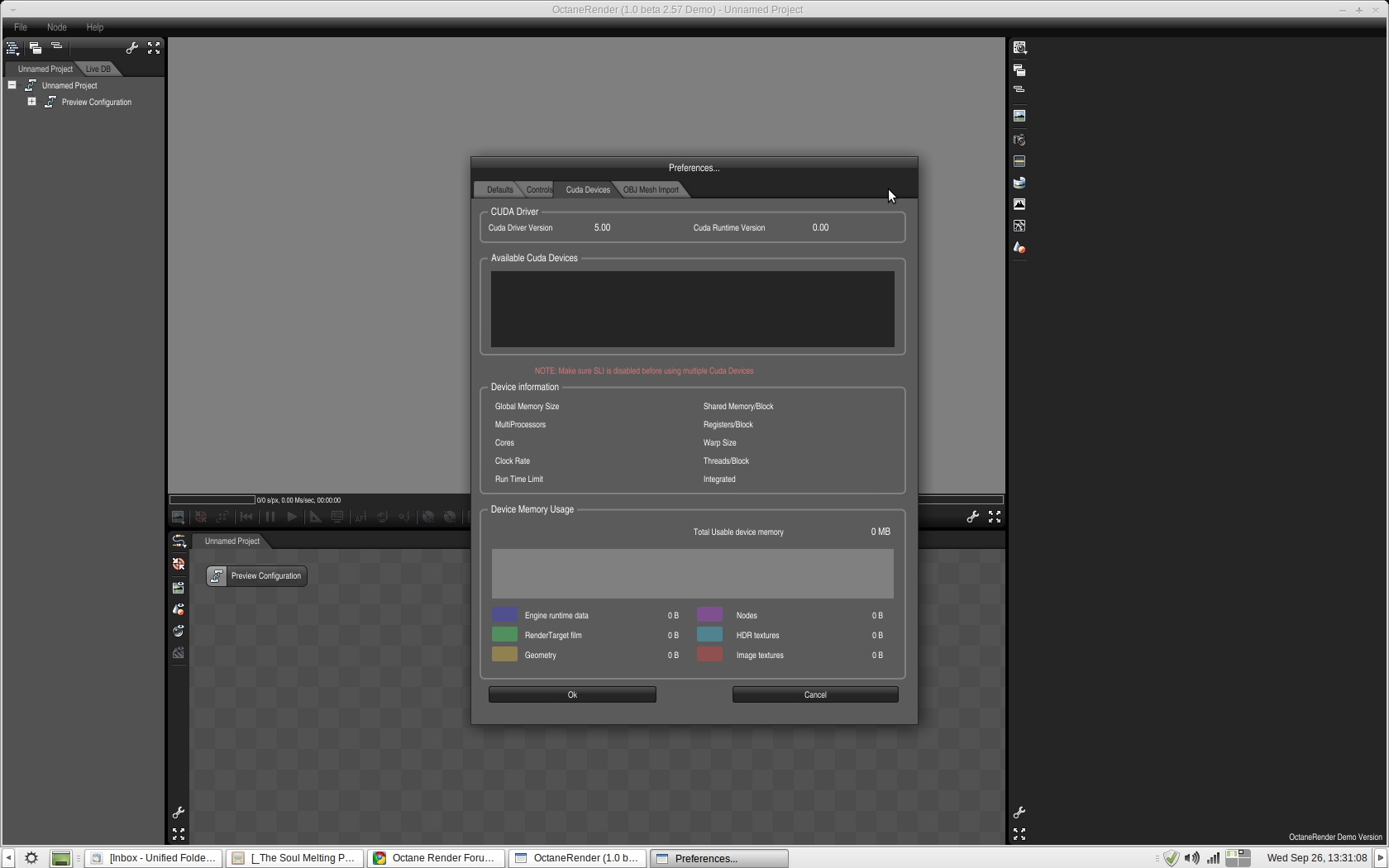Cancel the Preferences dialog

point(815,694)
